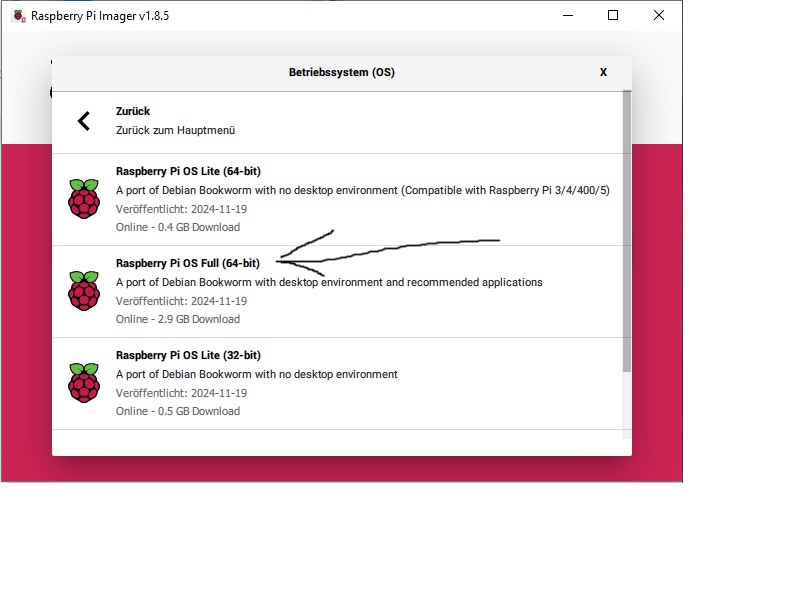Close the Raspberry Pi Imager window

pyautogui.click(x=659, y=15)
